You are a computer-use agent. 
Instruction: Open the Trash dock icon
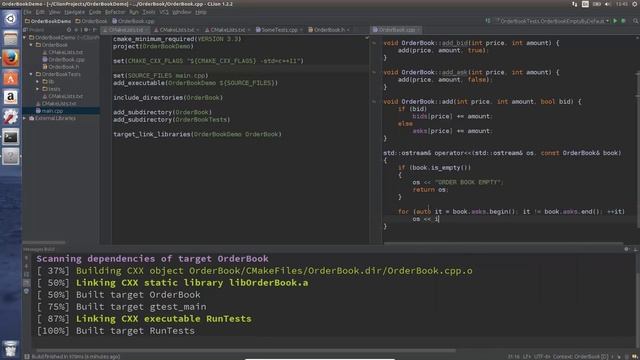11,349
